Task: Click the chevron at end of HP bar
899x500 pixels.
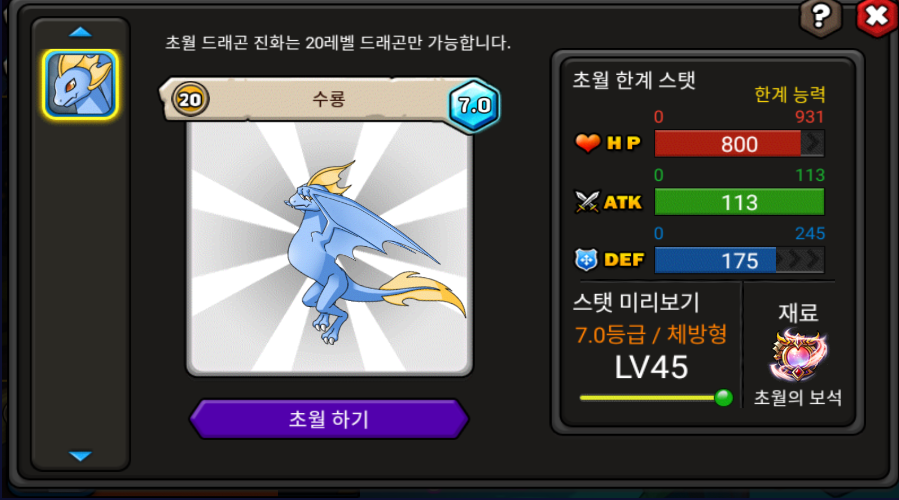Action: pyautogui.click(x=812, y=143)
